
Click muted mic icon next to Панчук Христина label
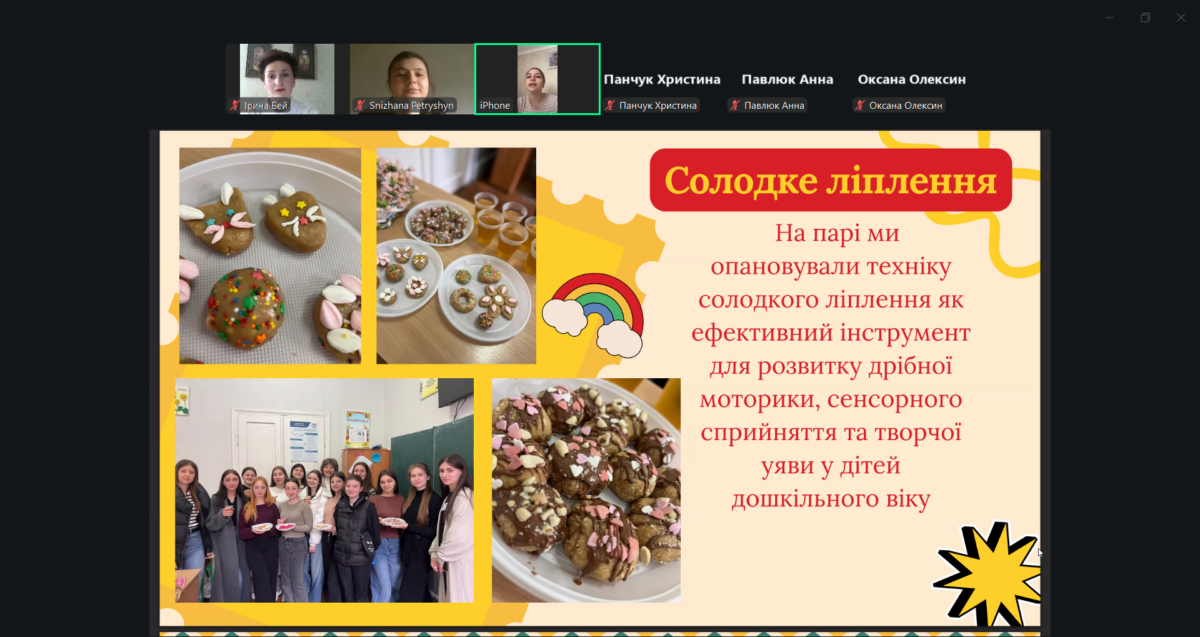pyautogui.click(x=610, y=105)
